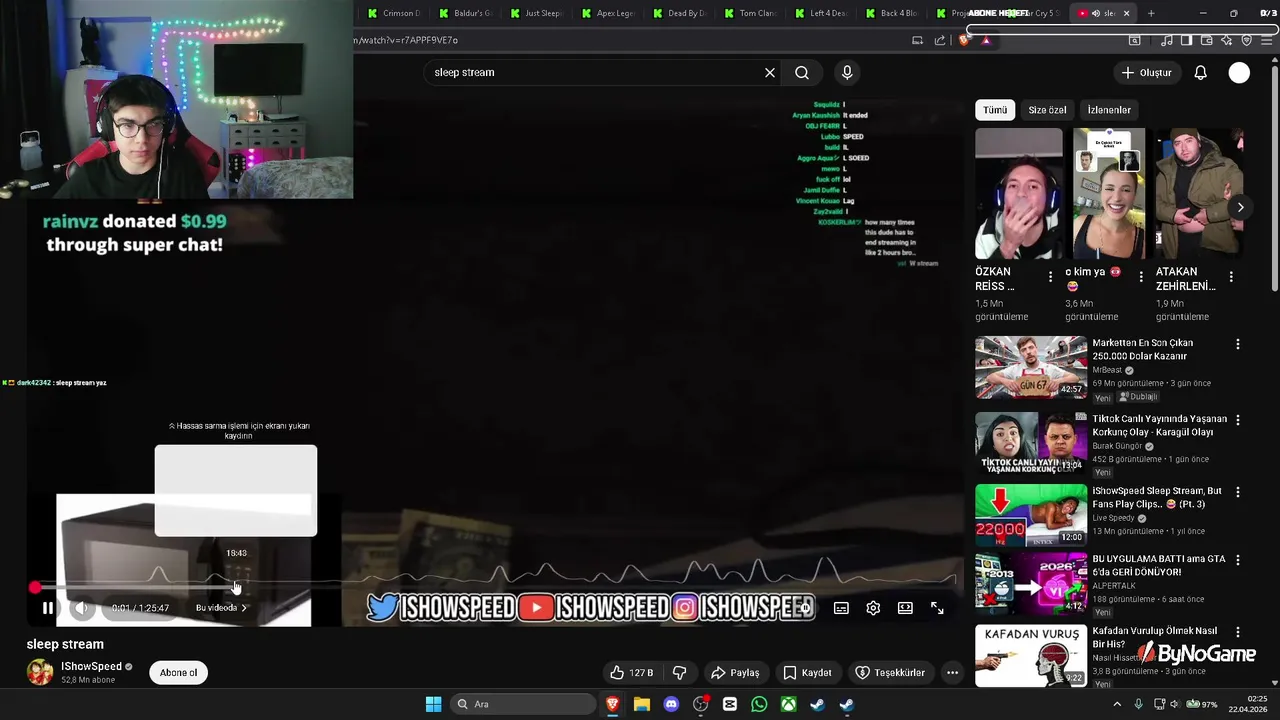Screen dimensions: 1280x720
Task: Open the ÖZKAN REİSS Short thumbnail
Action: [1019, 193]
